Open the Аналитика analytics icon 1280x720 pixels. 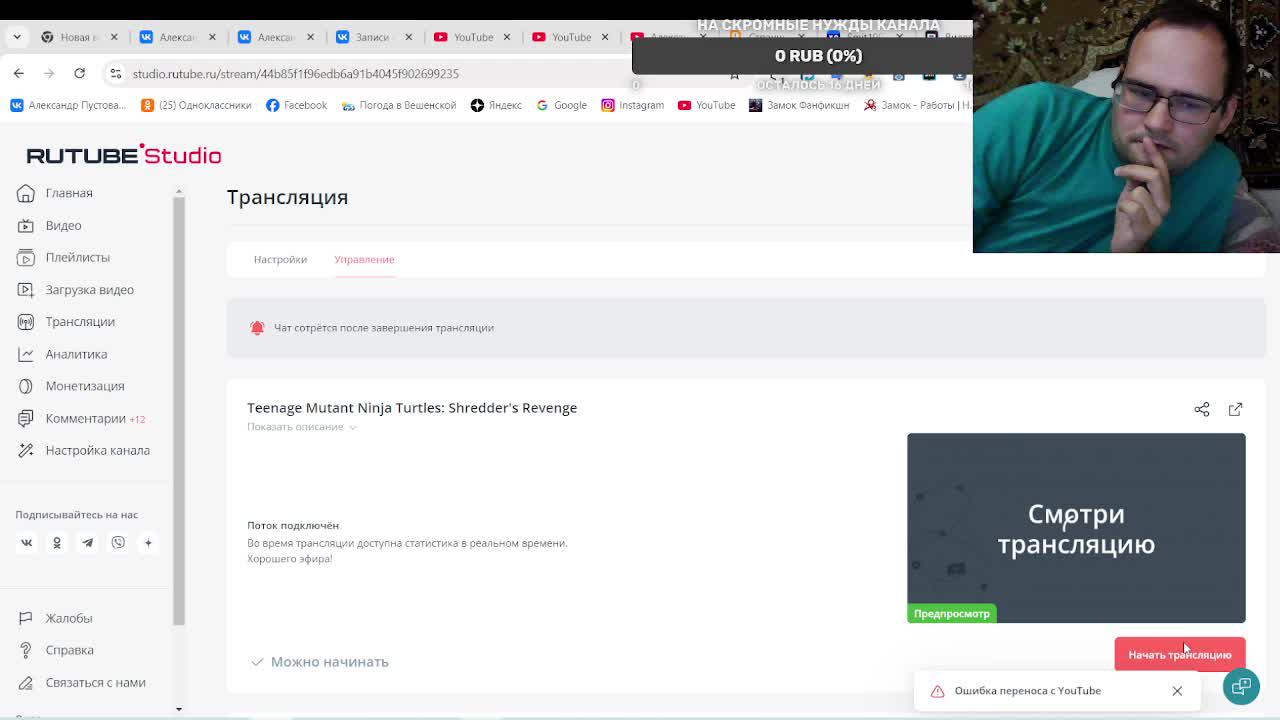point(26,354)
